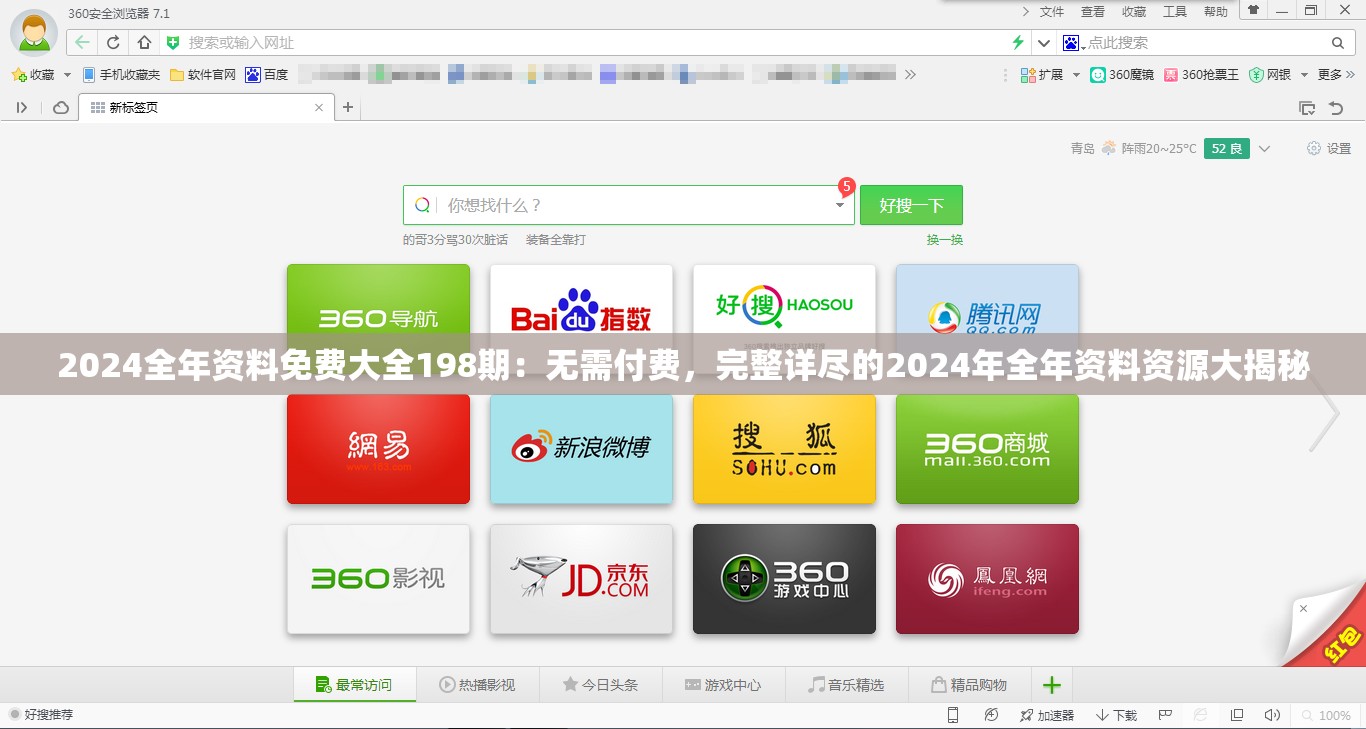Image resolution: width=1366 pixels, height=729 pixels.
Task: Open the 帮助 menu
Action: tap(1216, 11)
